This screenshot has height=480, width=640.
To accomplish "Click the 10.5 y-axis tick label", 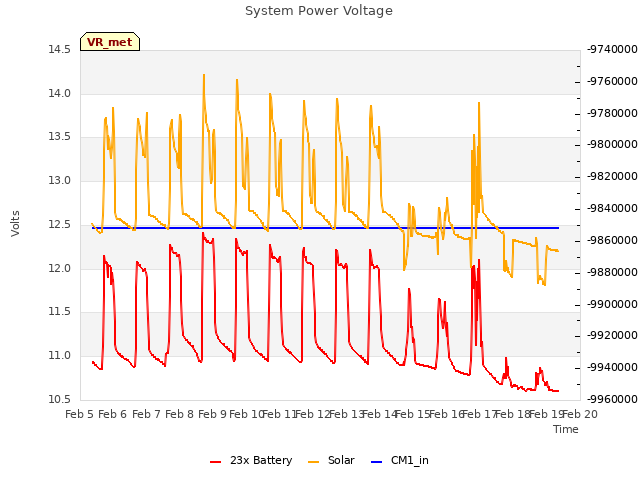I will point(60,400).
